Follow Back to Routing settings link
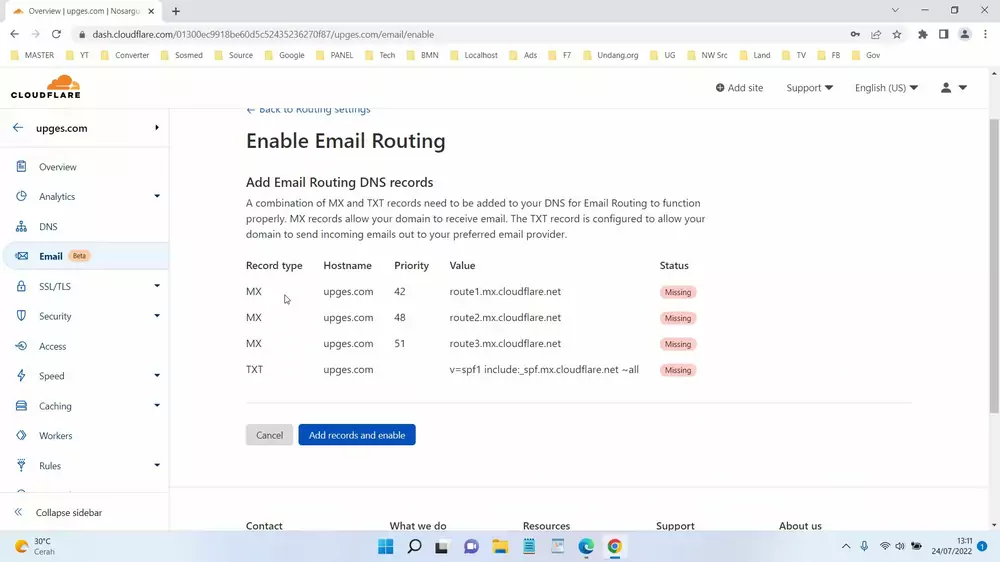 coord(308,110)
